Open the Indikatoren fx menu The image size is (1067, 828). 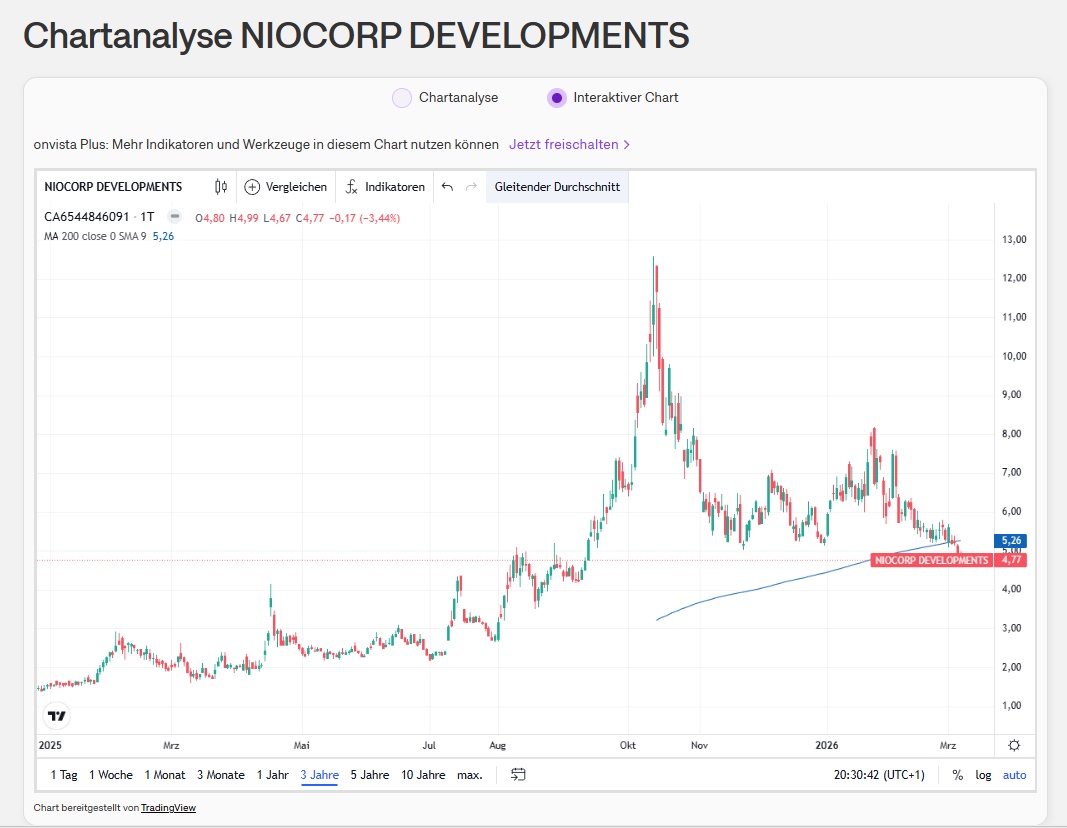point(352,187)
